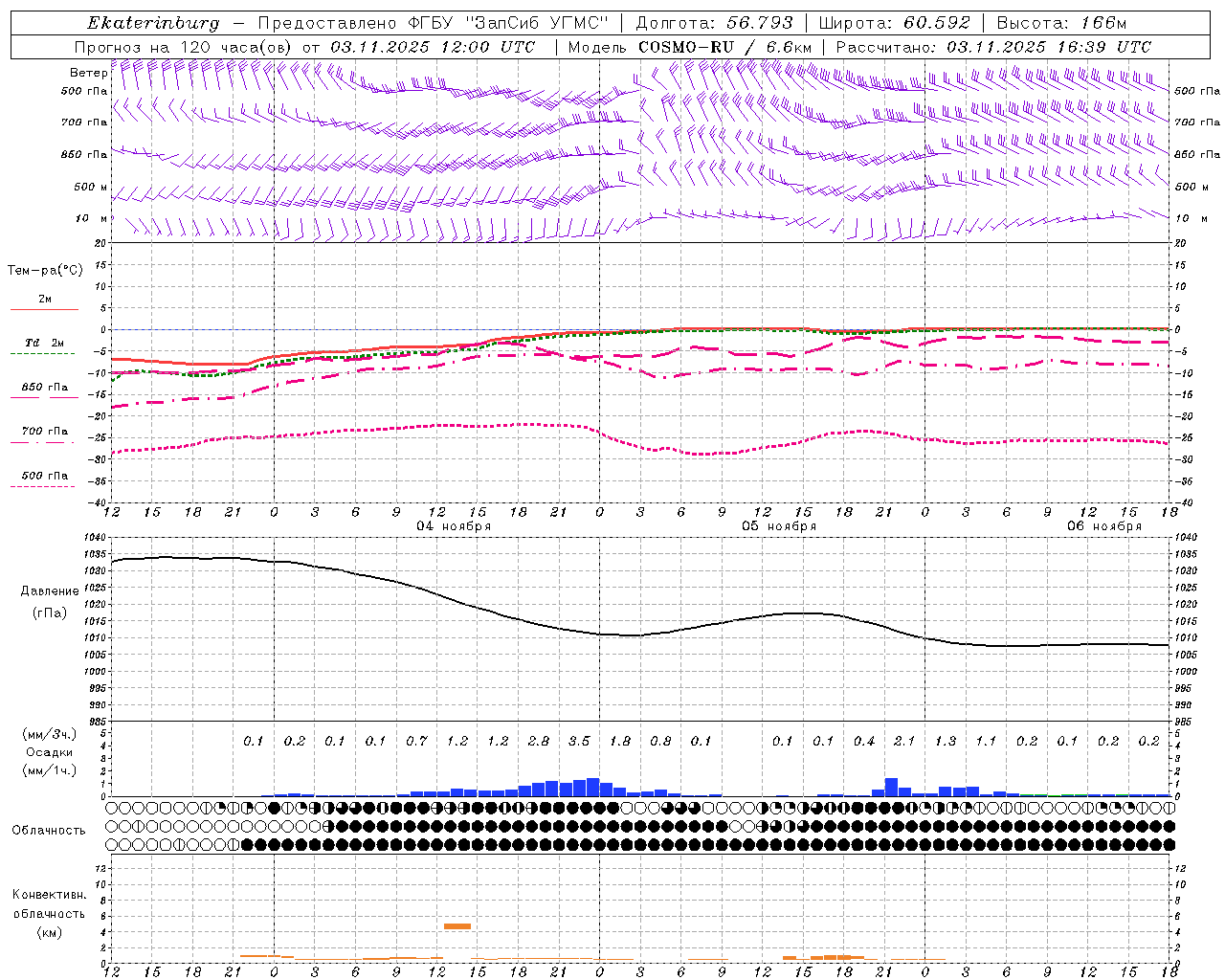The image size is (1225, 980).
Task: Click the 'Ветер' wind panel label
Action: pos(88,73)
